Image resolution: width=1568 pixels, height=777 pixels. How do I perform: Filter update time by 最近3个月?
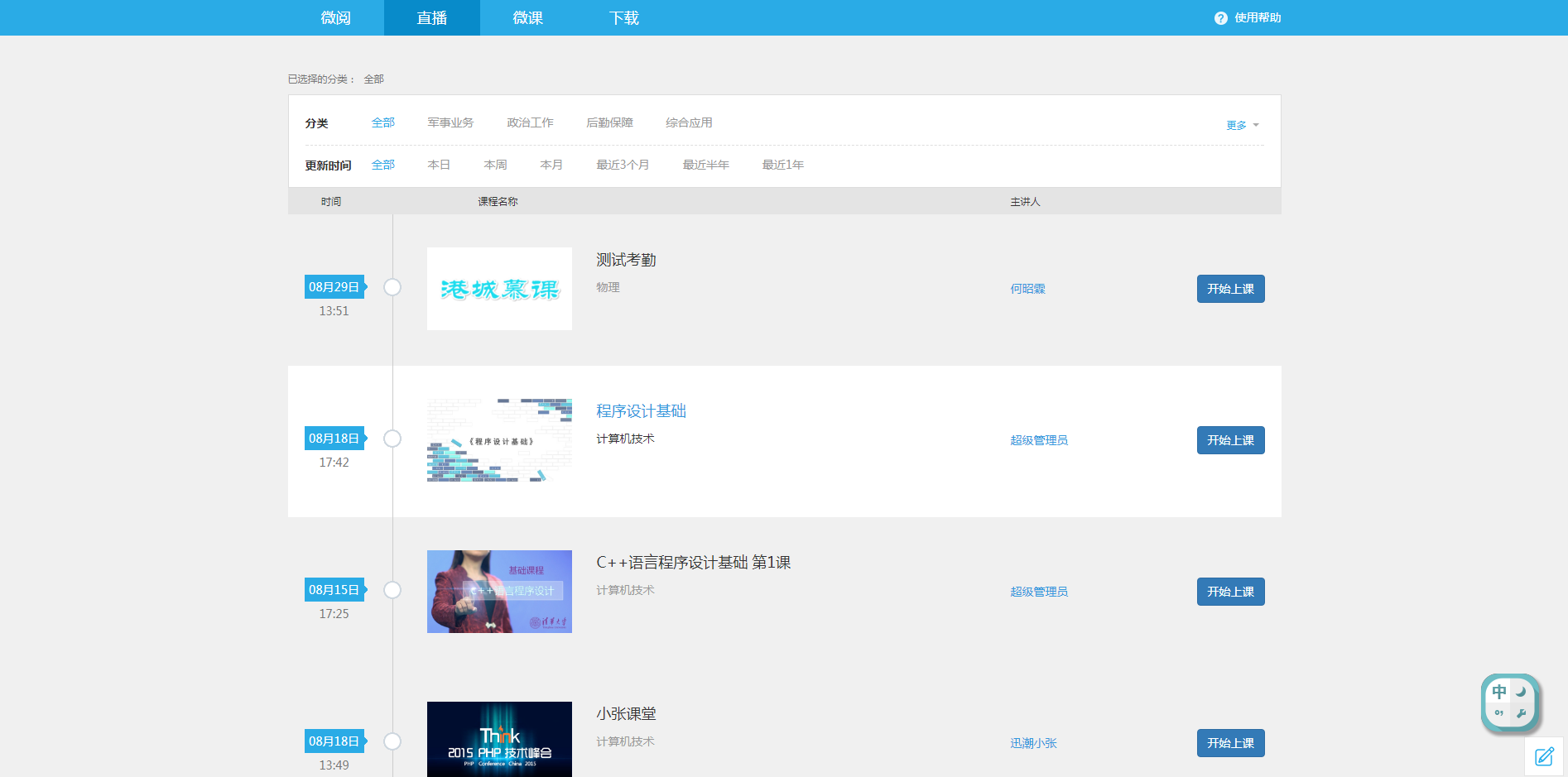coord(623,165)
